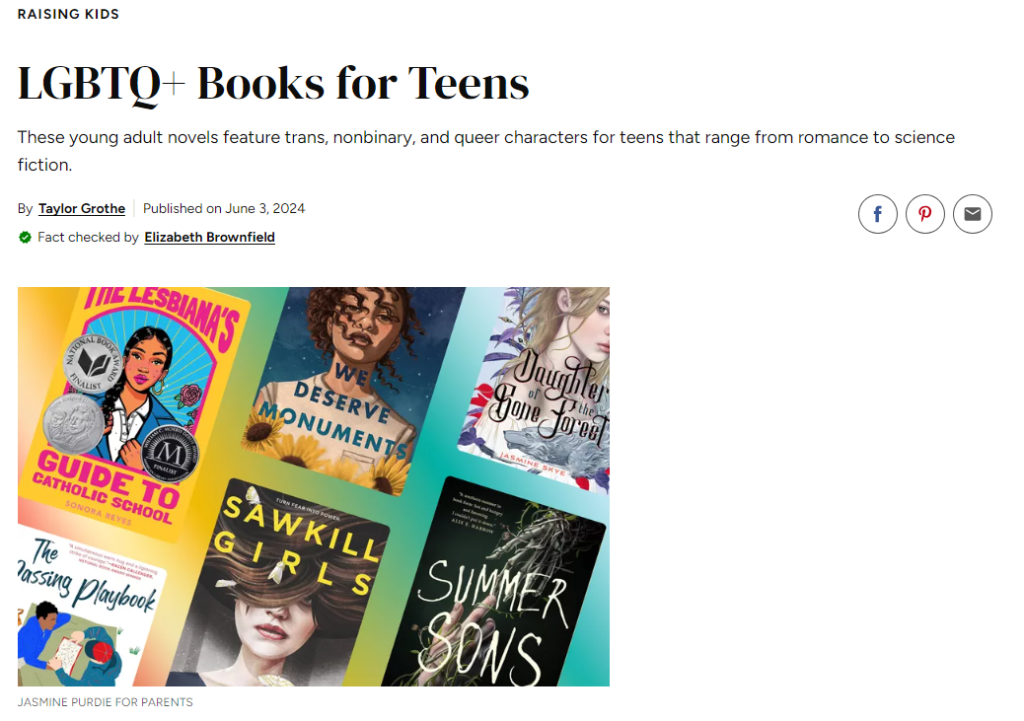Open Elizabeth Brownfield fact checker link
The height and width of the screenshot is (721, 1024).
point(210,237)
